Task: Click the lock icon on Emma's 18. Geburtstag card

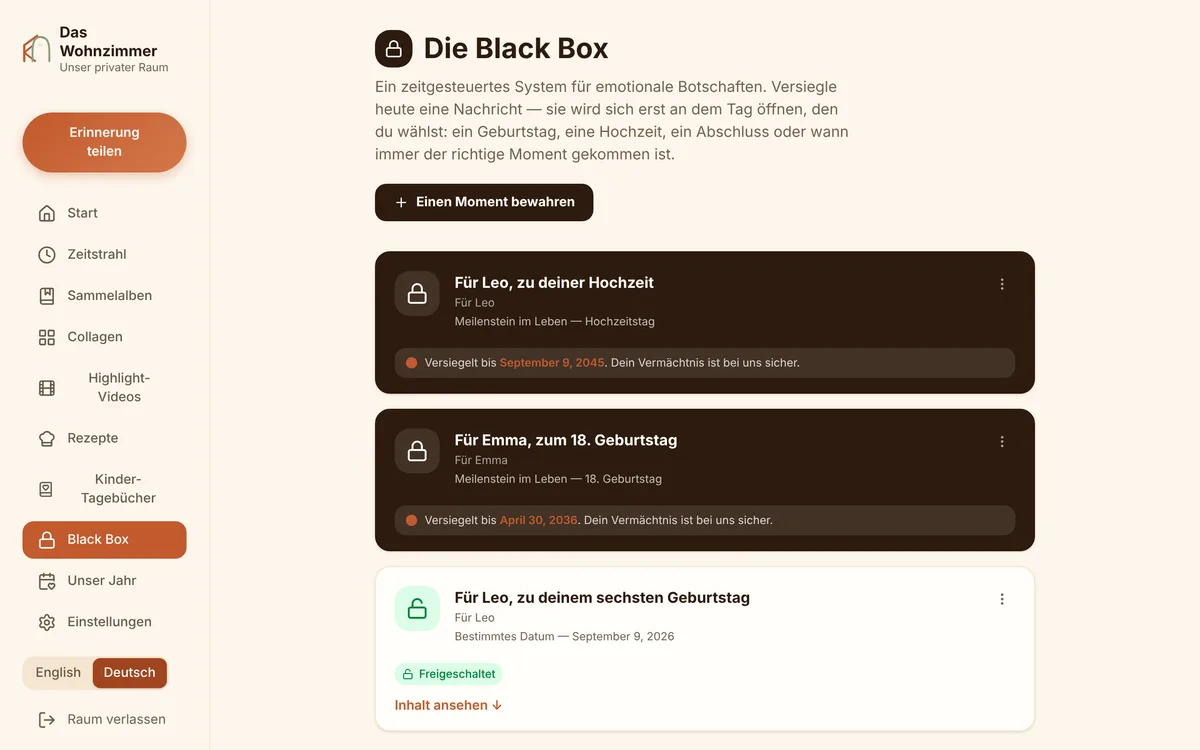Action: pyautogui.click(x=417, y=451)
